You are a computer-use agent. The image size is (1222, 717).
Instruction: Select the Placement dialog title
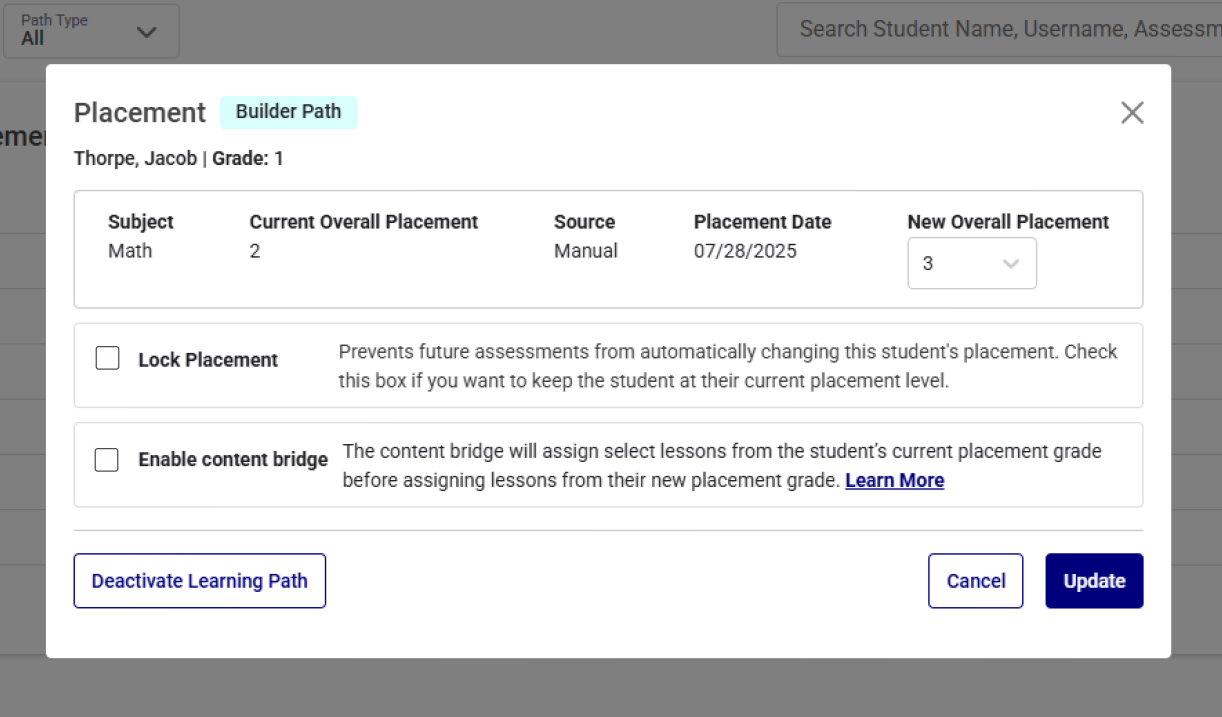point(140,112)
